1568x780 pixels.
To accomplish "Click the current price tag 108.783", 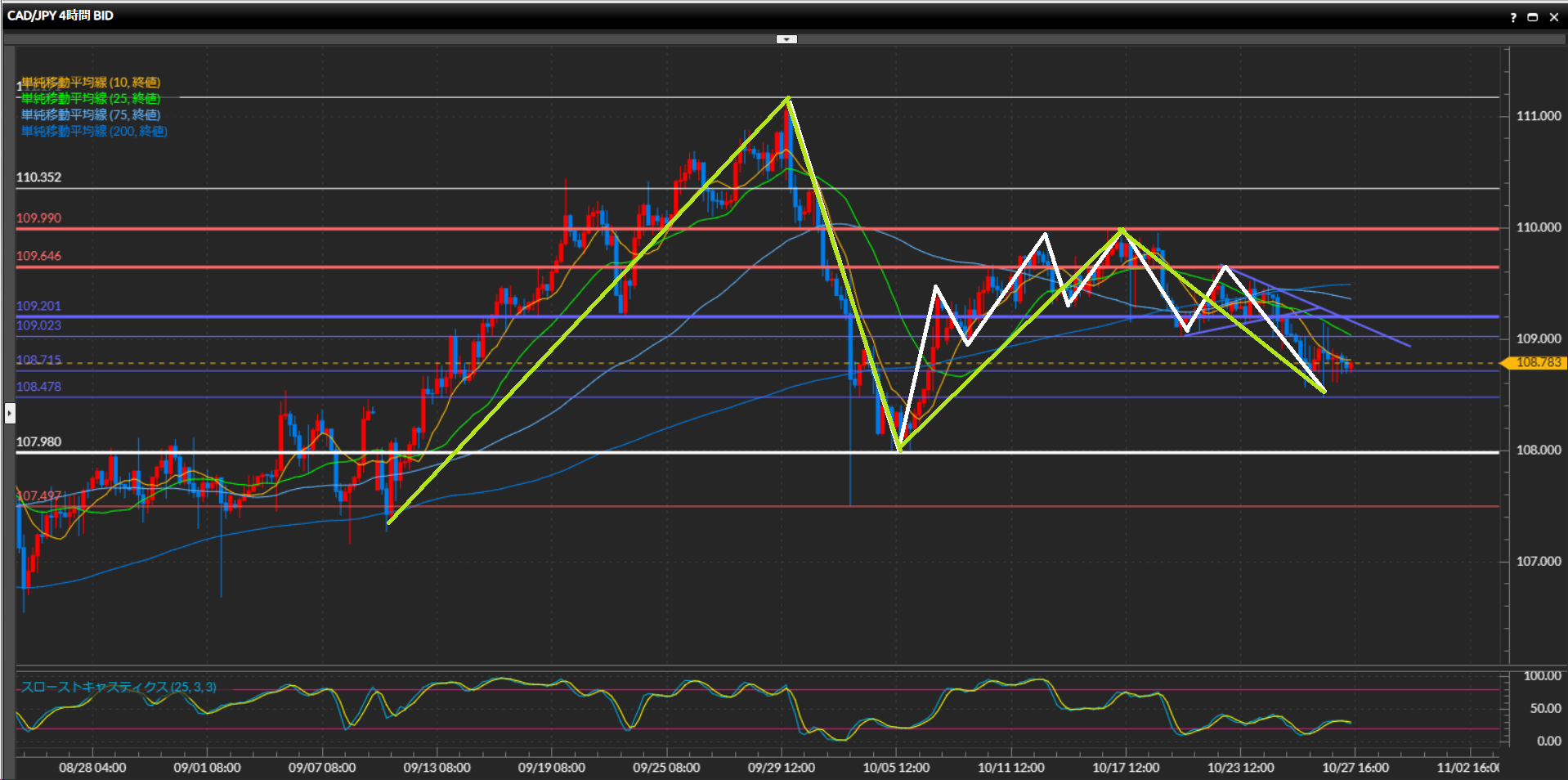I will click(1538, 362).
